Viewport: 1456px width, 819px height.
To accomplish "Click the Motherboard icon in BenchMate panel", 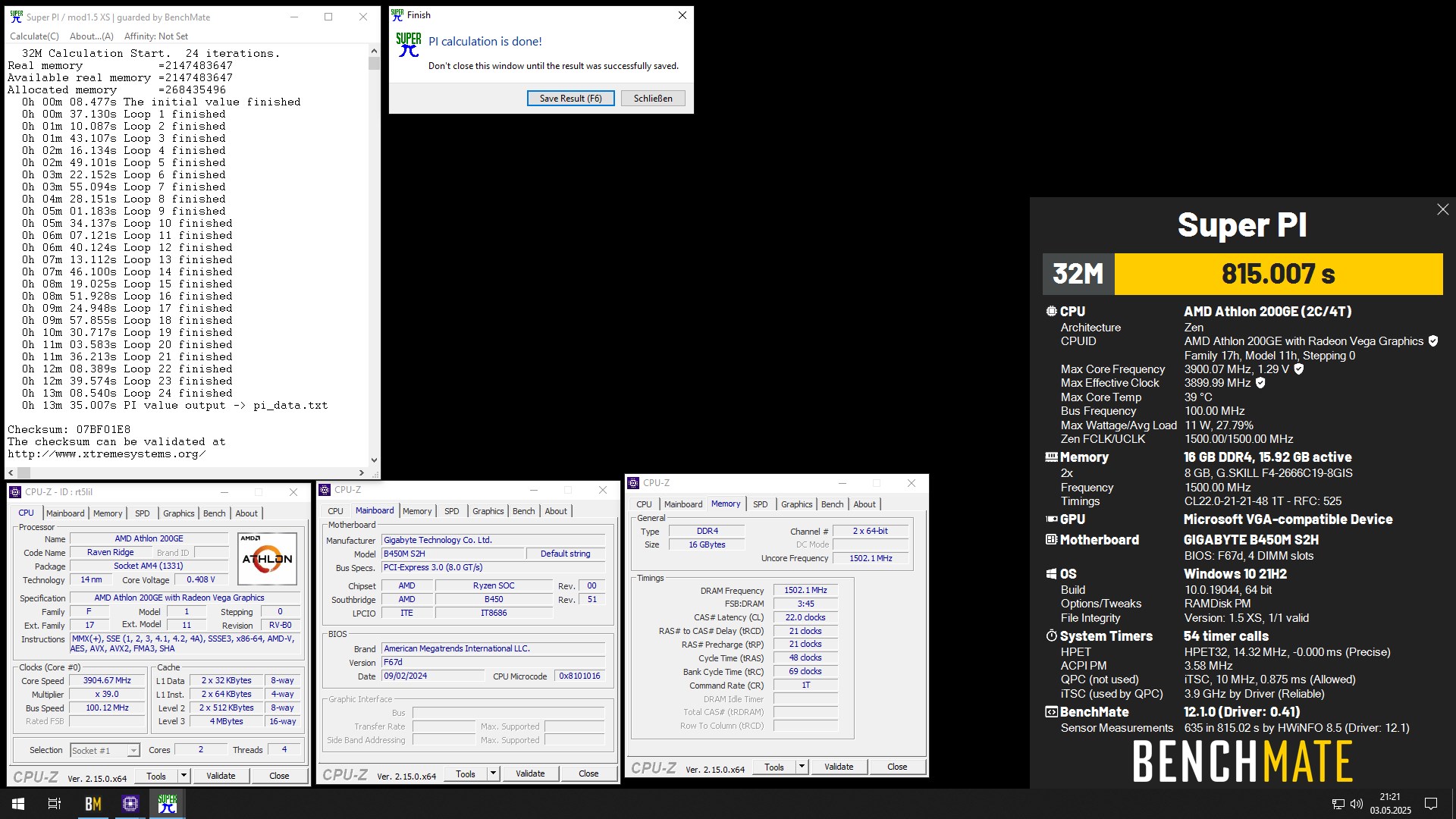I will point(1051,540).
